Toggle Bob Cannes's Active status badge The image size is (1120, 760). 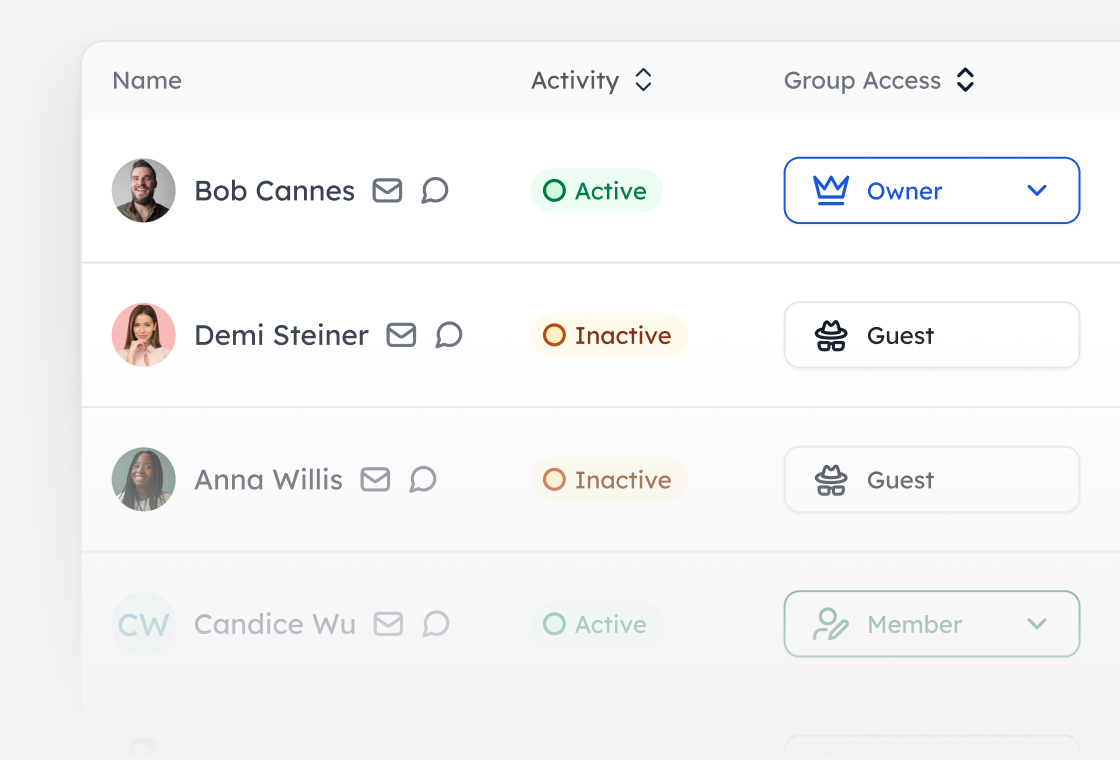596,190
